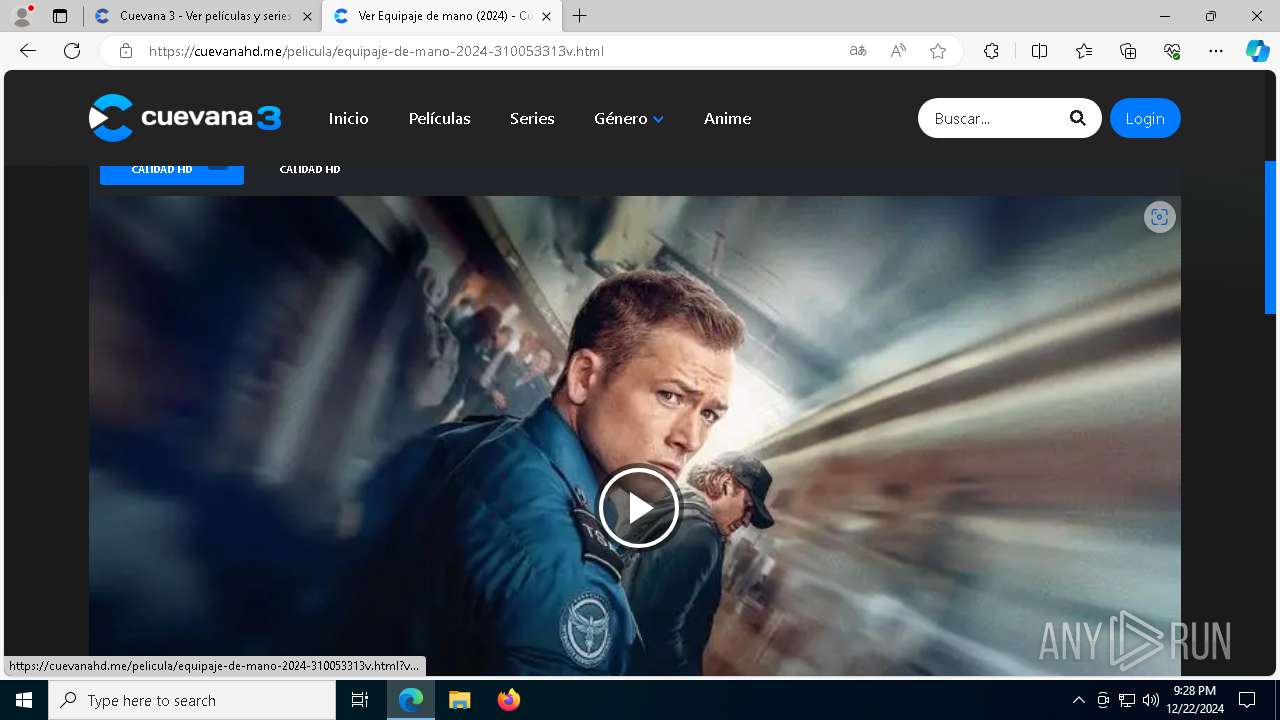
Task: Click the page vertical scrollbar thumb
Action: (x=1271, y=238)
